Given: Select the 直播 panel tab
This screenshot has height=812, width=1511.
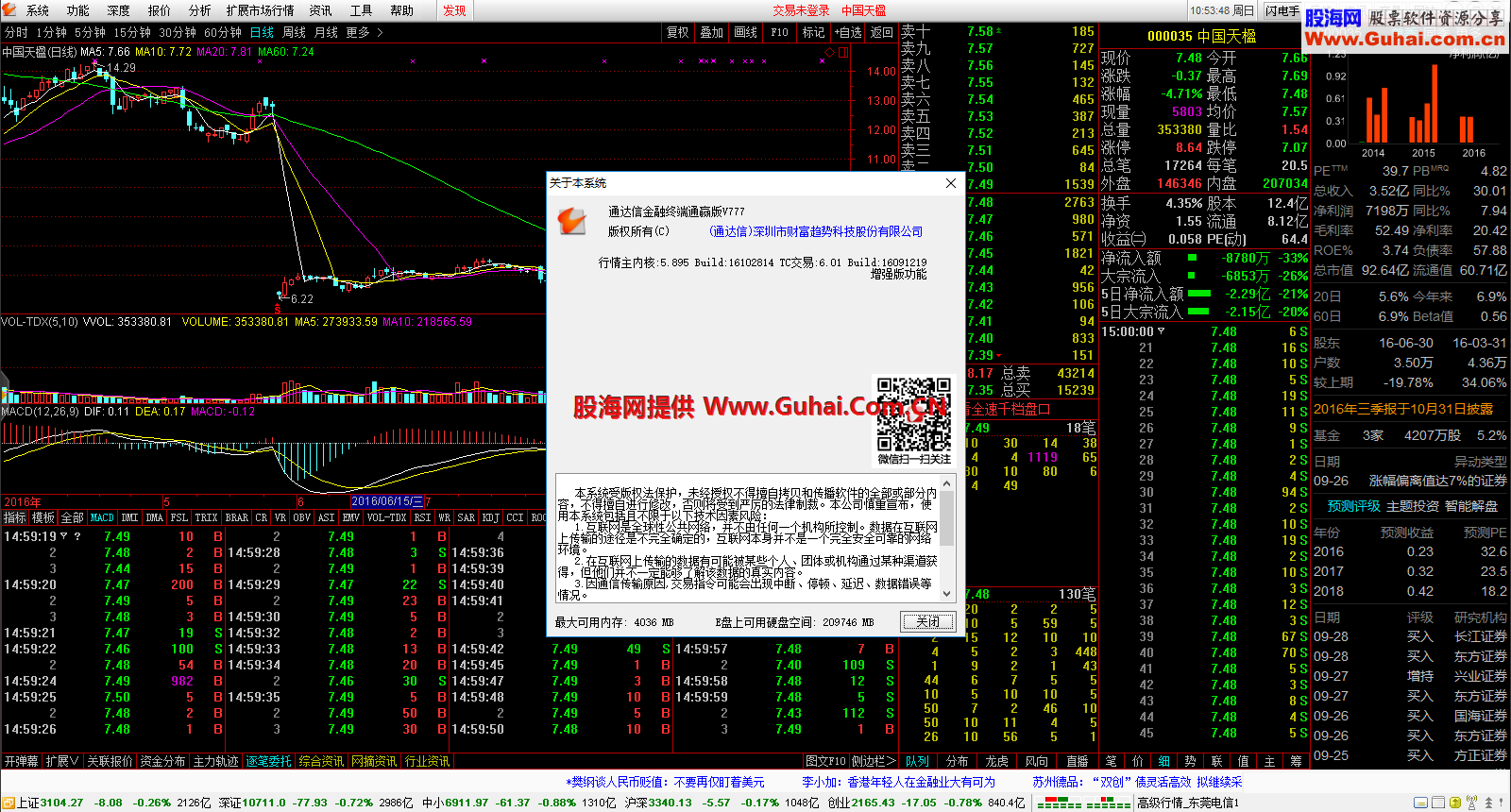Looking at the screenshot, I should [1078, 761].
